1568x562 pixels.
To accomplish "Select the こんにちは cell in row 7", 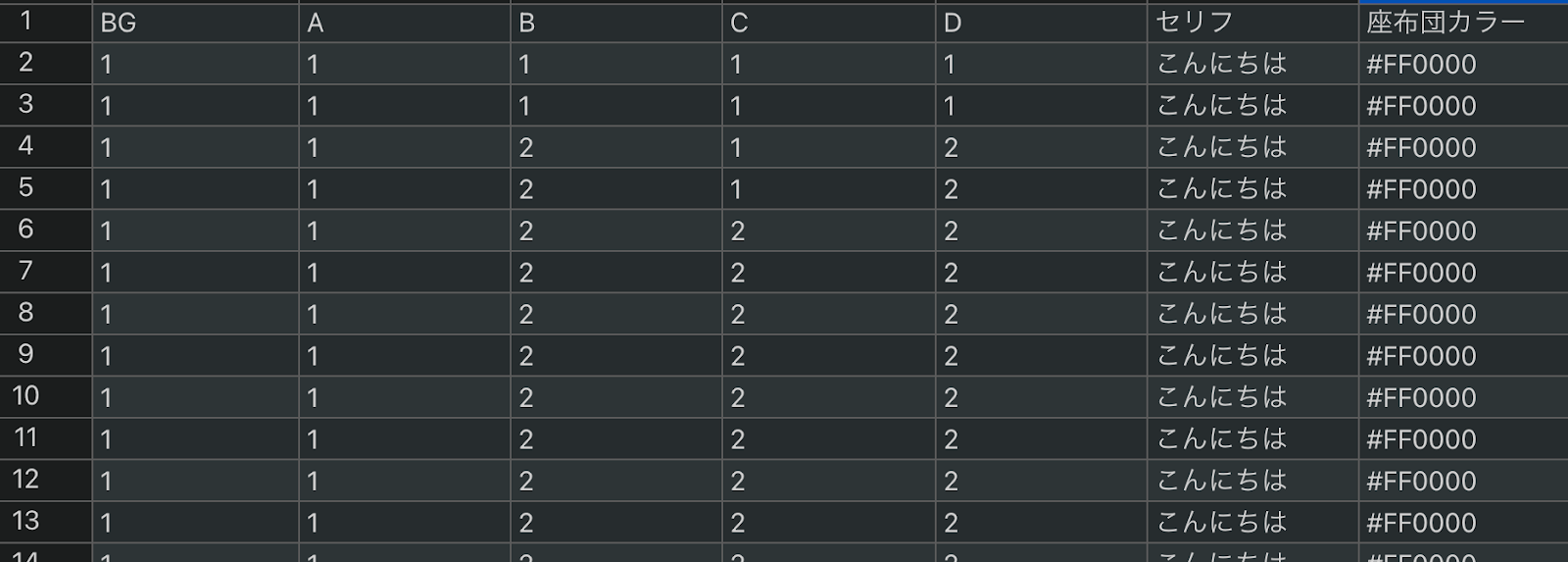I will [1251, 272].
